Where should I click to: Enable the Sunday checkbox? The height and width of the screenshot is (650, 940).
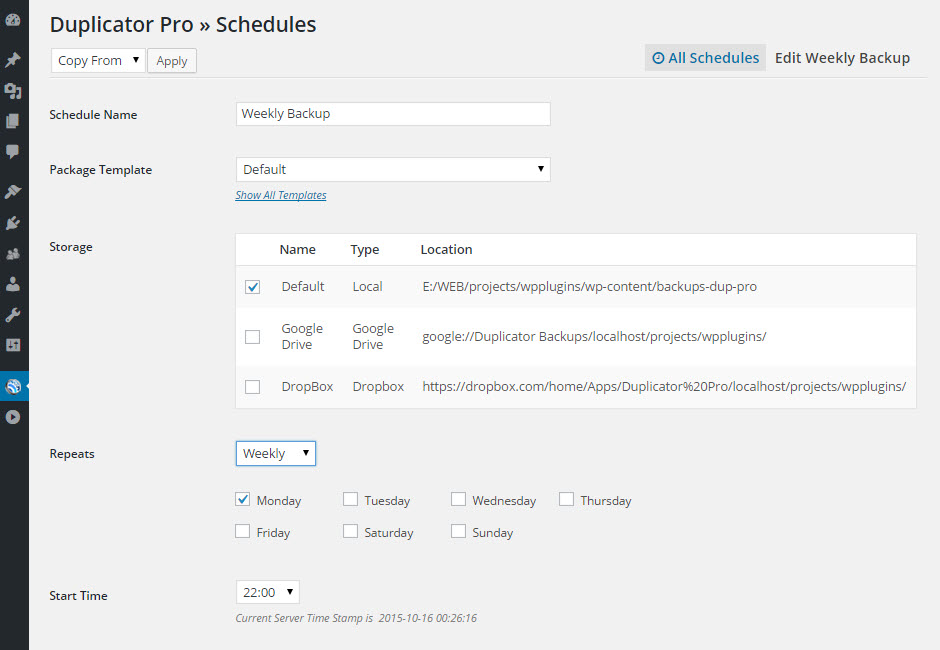[x=458, y=531]
